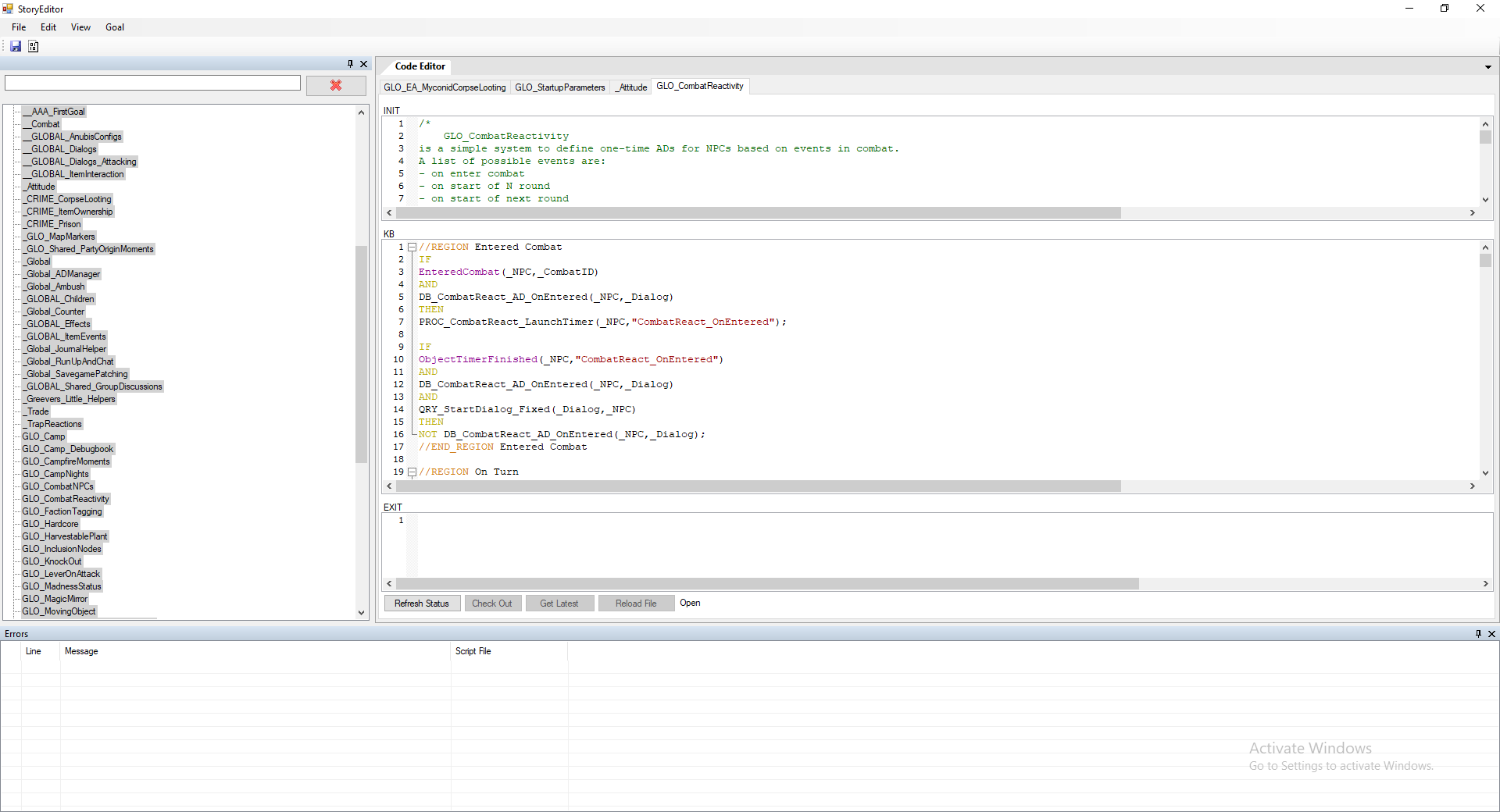1500x812 pixels.
Task: Select GLO_CombatReactivity in goal list
Action: coord(66,499)
